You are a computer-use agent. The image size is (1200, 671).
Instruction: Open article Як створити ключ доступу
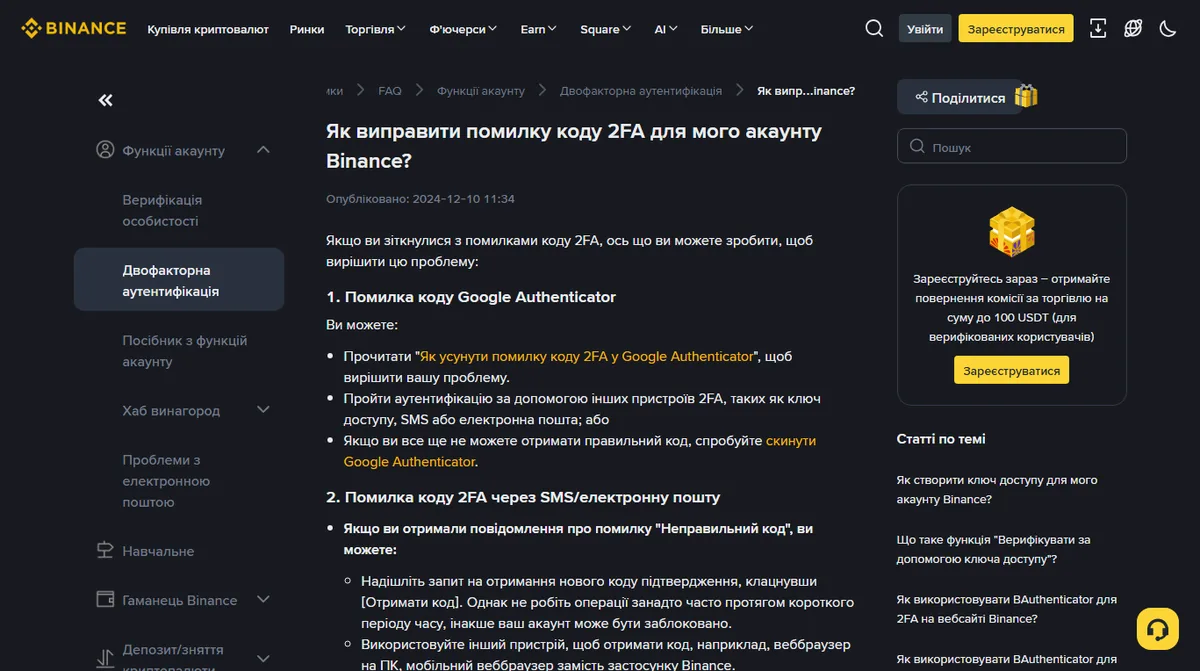(997, 490)
